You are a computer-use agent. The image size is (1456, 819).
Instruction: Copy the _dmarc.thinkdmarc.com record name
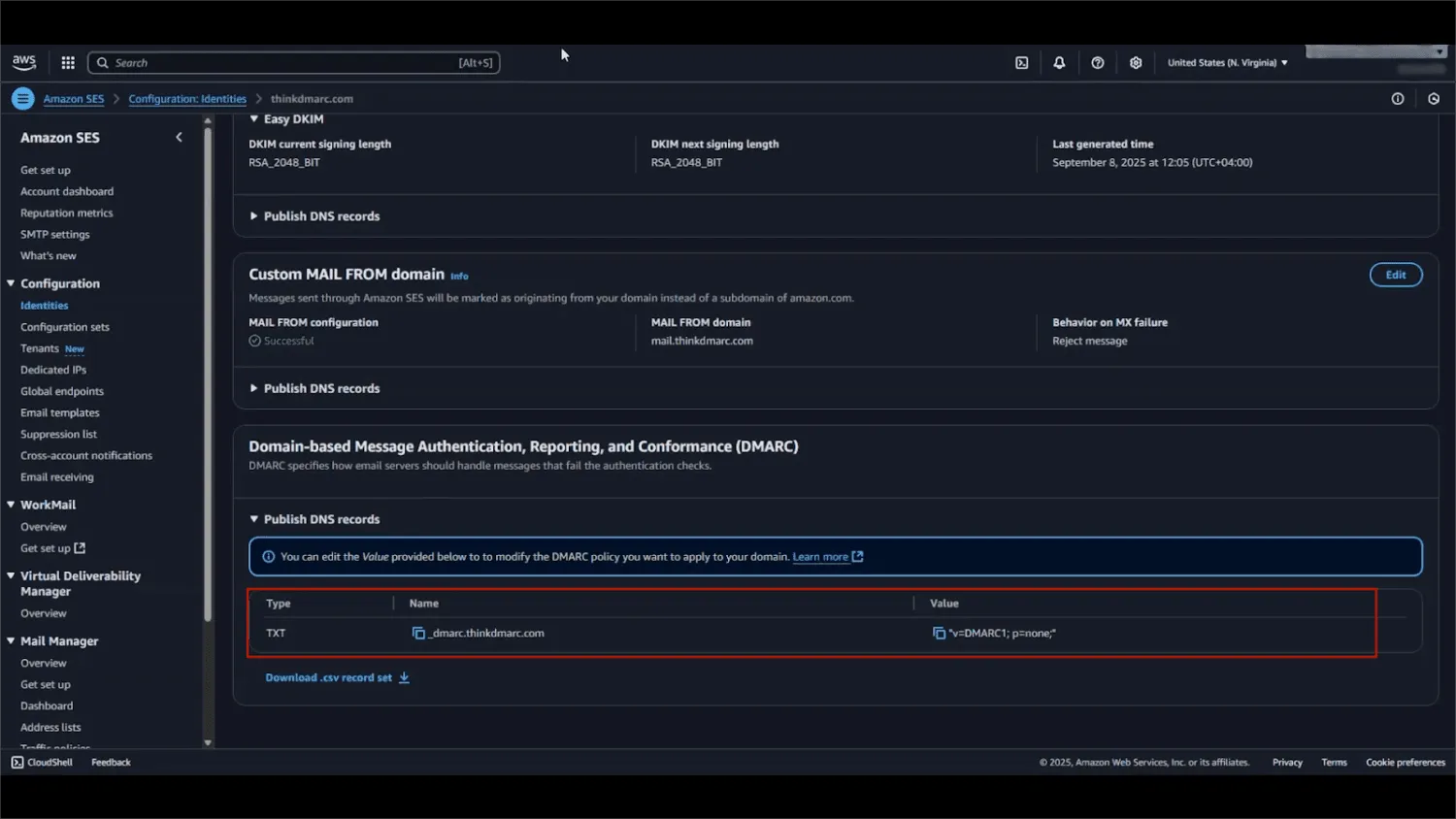[418, 633]
